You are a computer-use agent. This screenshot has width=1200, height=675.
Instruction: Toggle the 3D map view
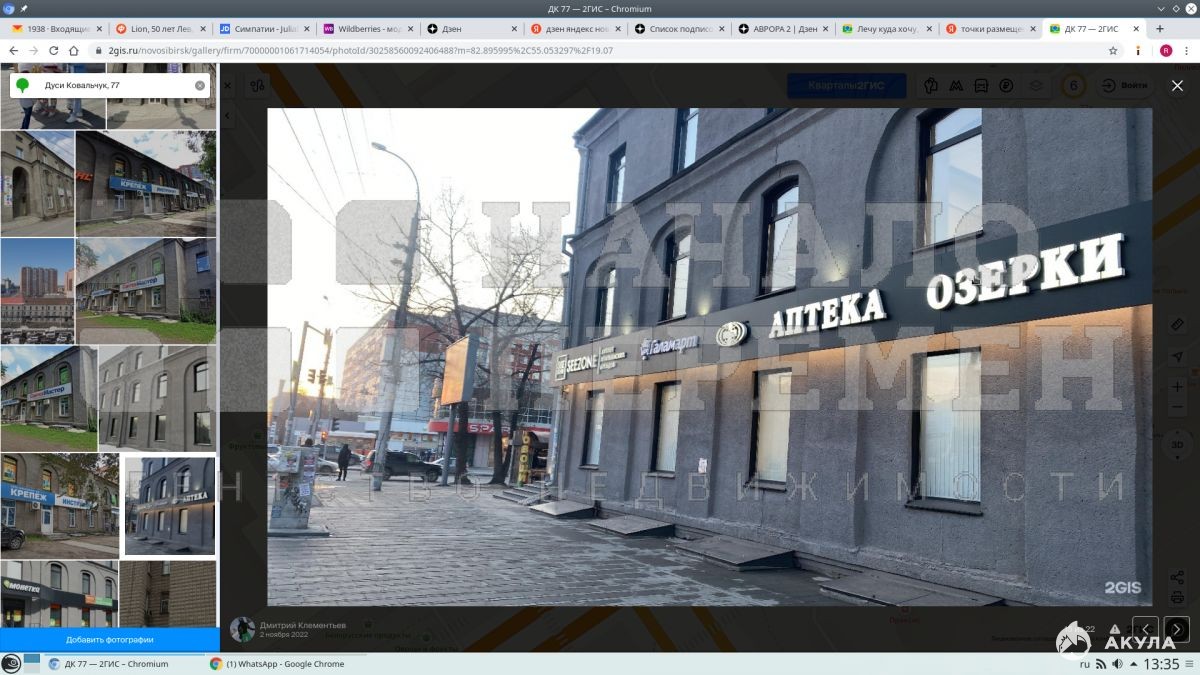1177,444
